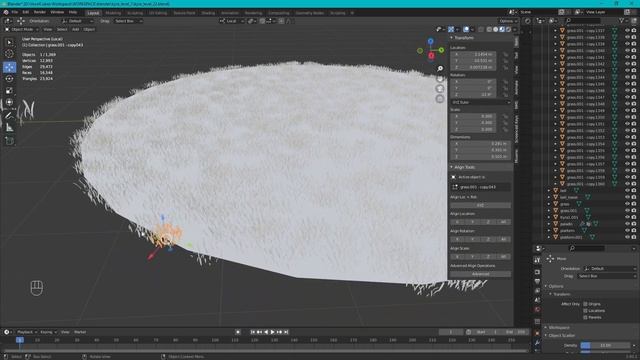Screen dimensions: 640x360
Task: Select the 3D Cursor tool
Action: tap(9, 53)
